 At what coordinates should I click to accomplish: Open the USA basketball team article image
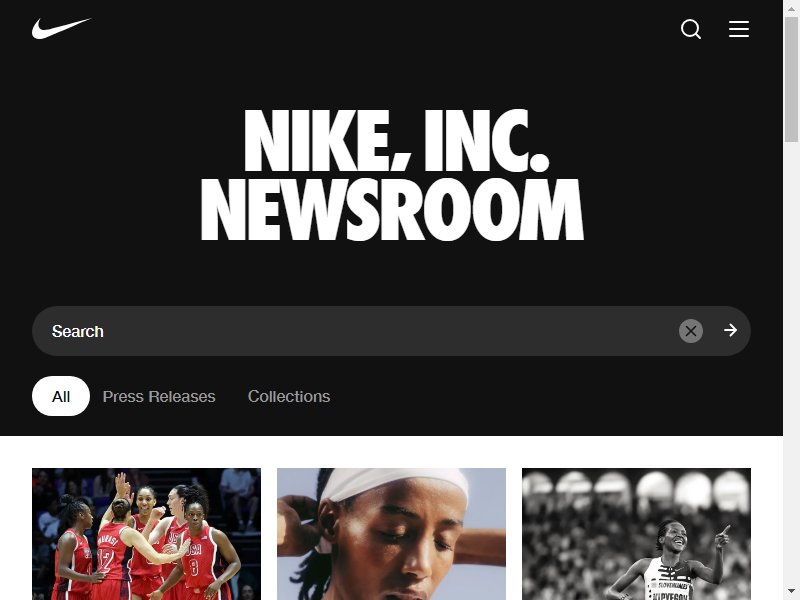point(146,534)
